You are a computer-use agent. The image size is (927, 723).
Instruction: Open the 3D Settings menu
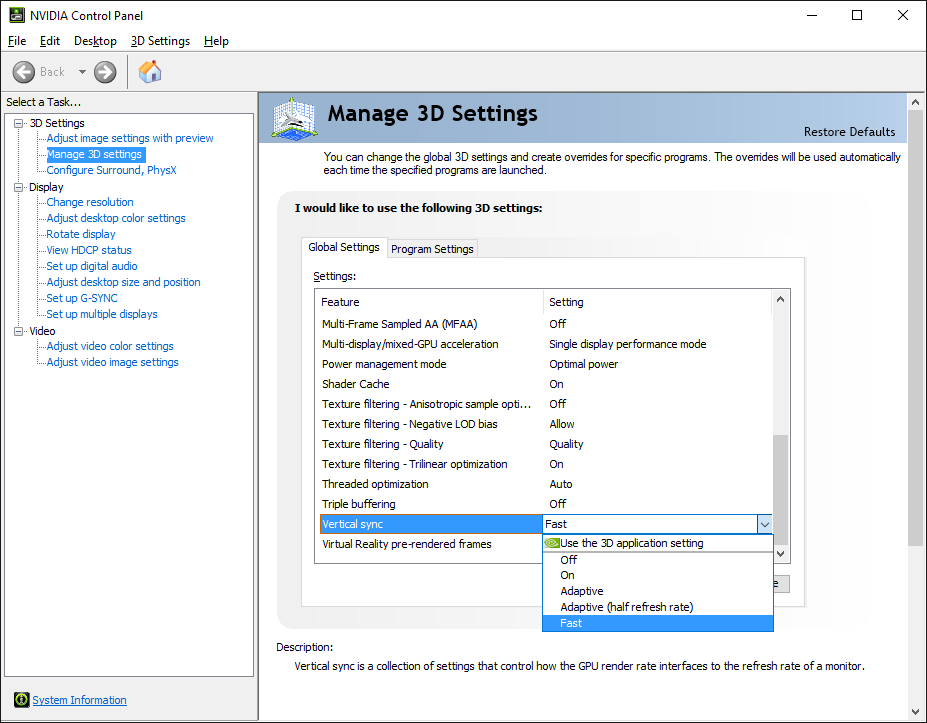click(160, 41)
